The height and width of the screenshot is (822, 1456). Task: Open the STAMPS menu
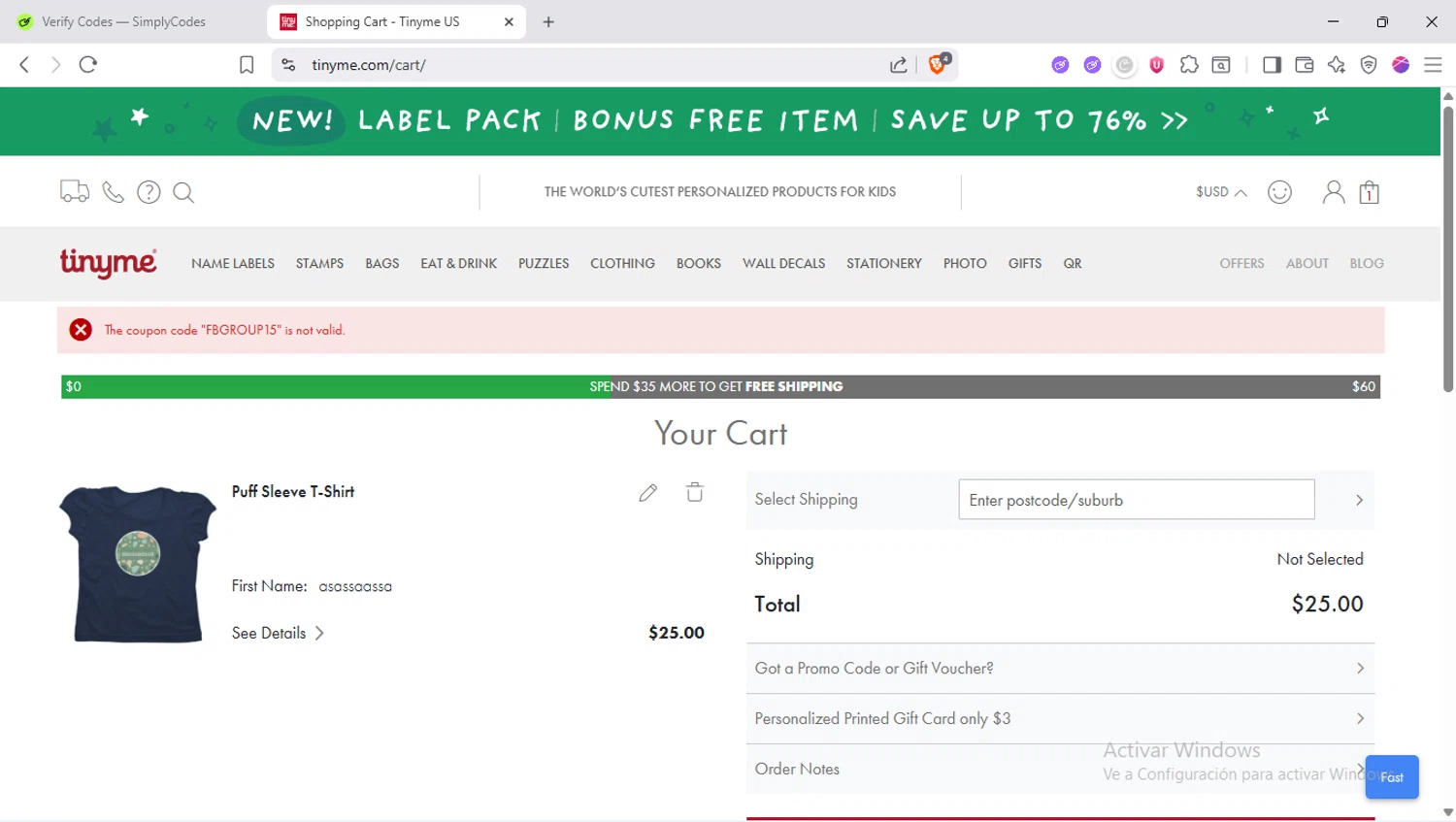click(x=319, y=264)
